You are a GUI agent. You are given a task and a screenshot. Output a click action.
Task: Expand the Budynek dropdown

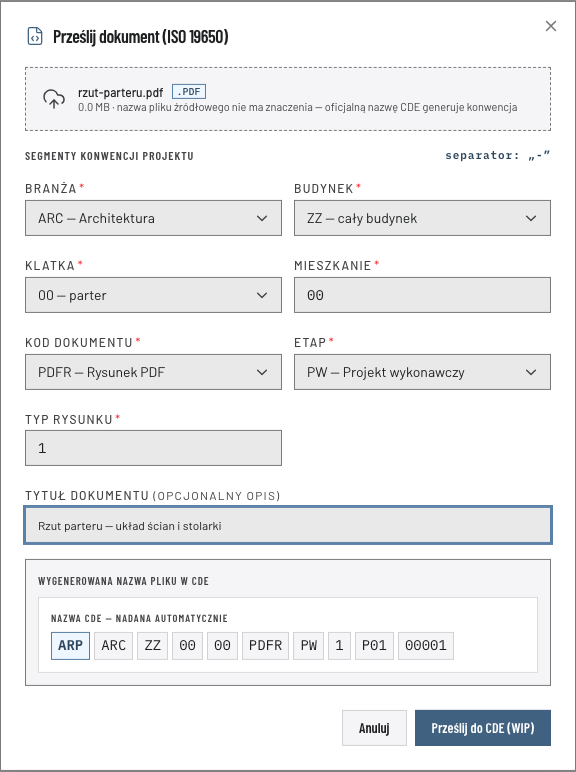point(422,218)
